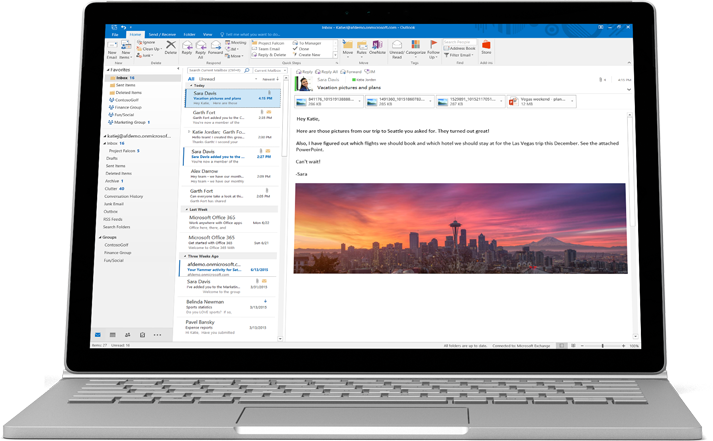Toggle the Unread/Read ribbon button

(x=396, y=50)
